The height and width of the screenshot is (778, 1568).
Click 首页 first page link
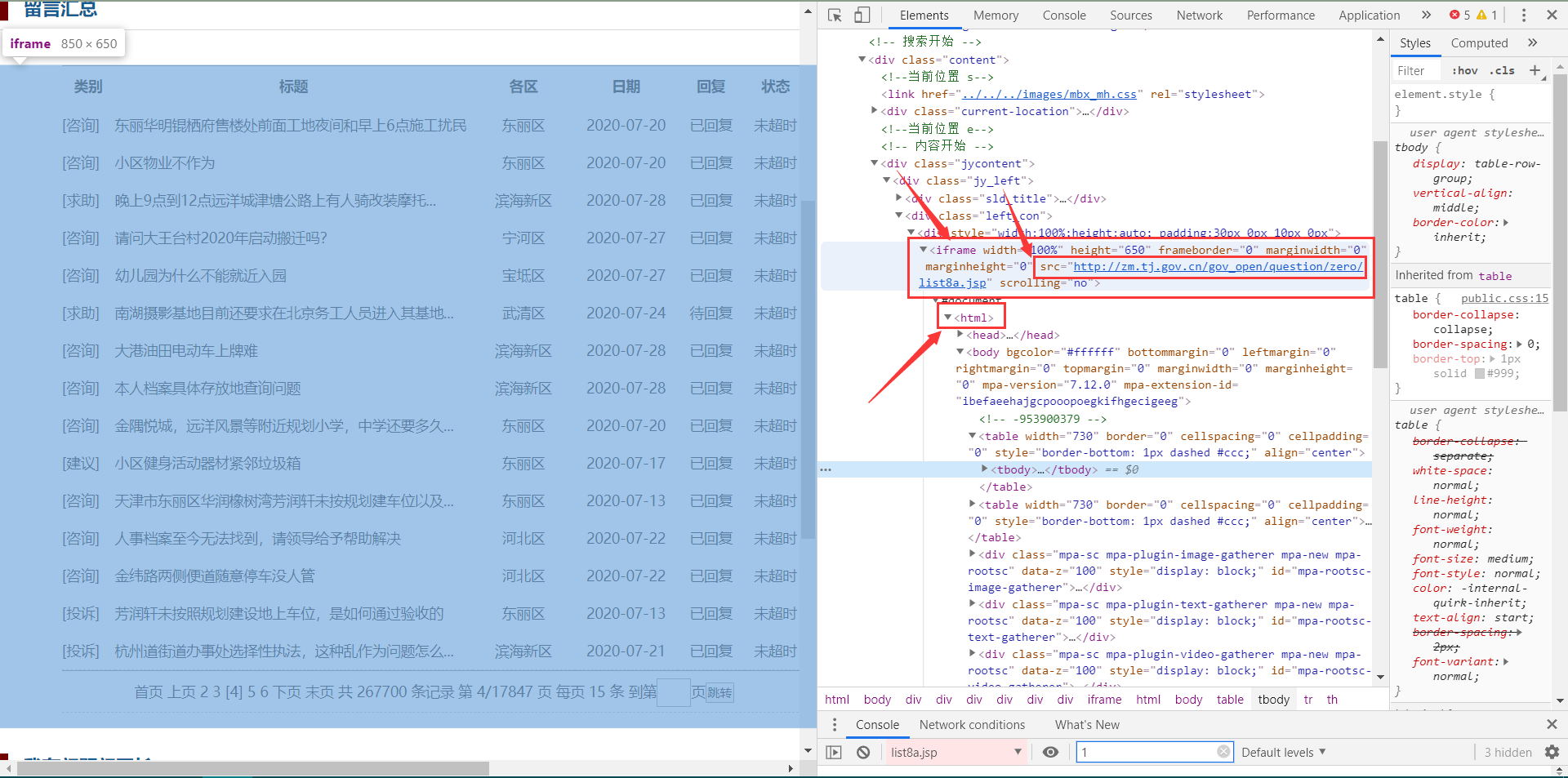pyautogui.click(x=149, y=692)
